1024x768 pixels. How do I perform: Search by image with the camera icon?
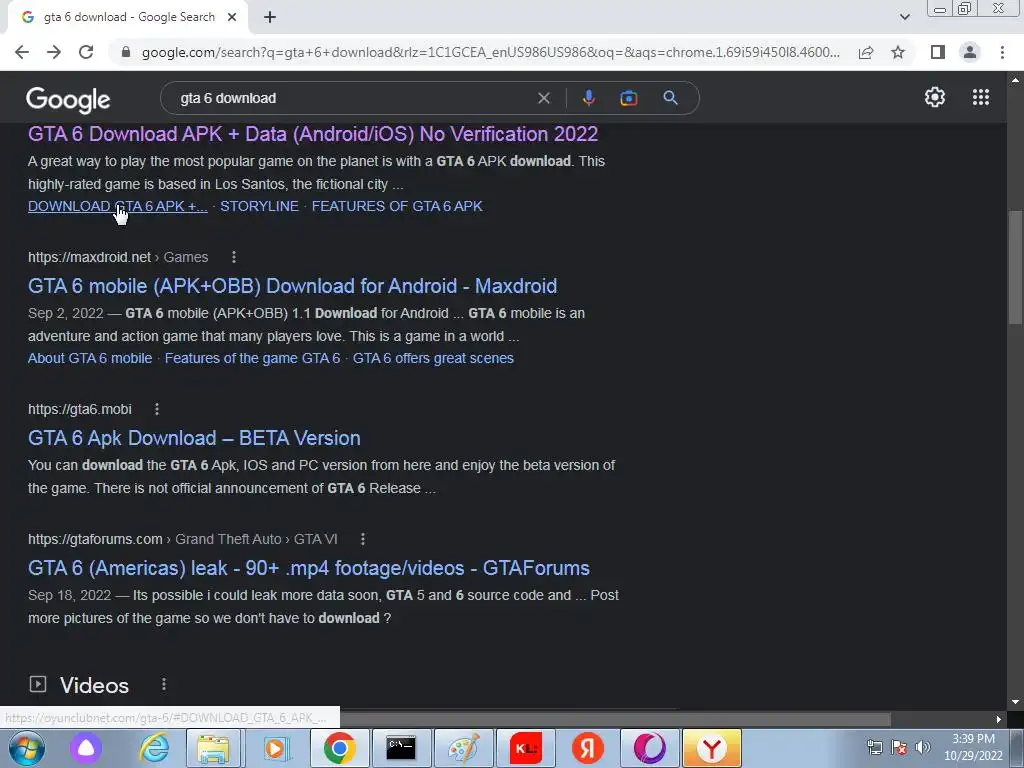(x=628, y=98)
